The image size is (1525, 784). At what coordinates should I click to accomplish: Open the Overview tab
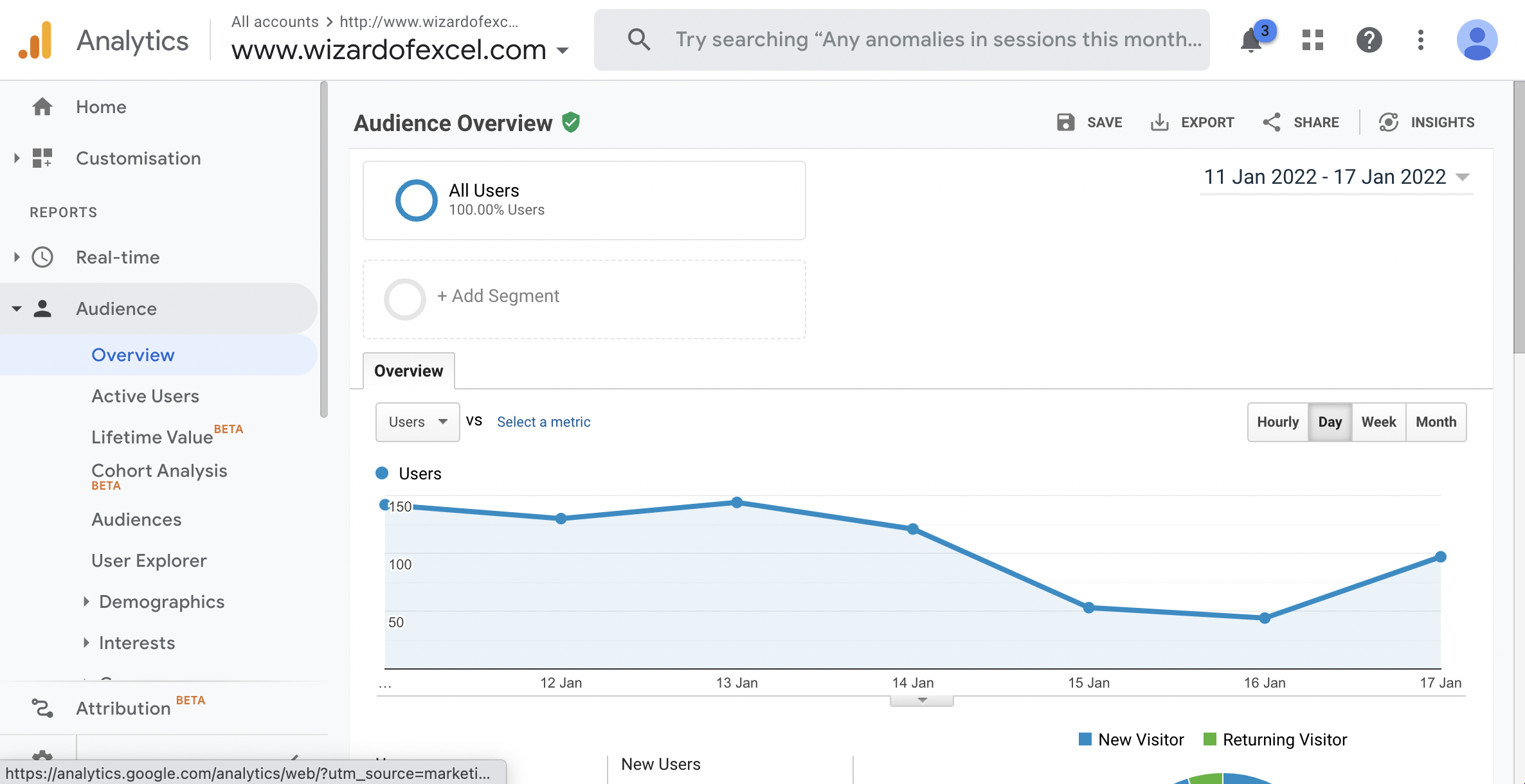pyautogui.click(x=409, y=371)
